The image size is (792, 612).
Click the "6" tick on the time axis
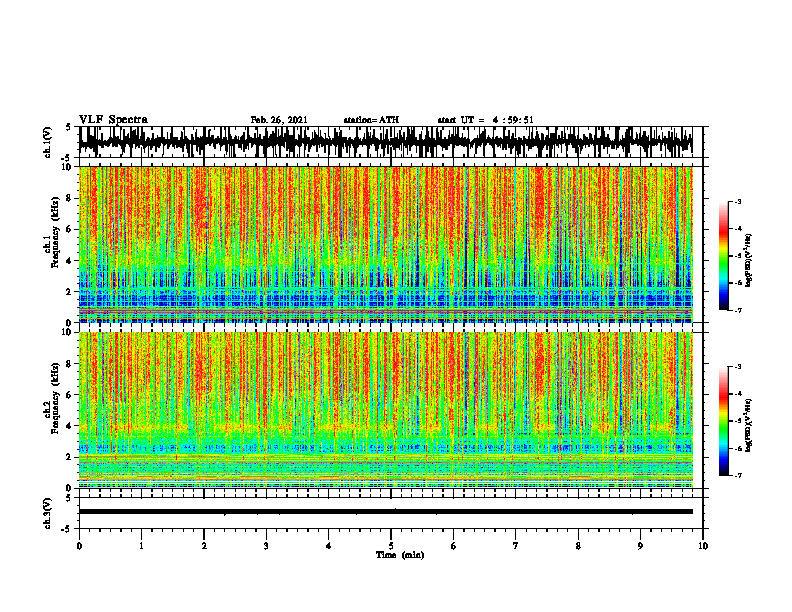(x=454, y=546)
